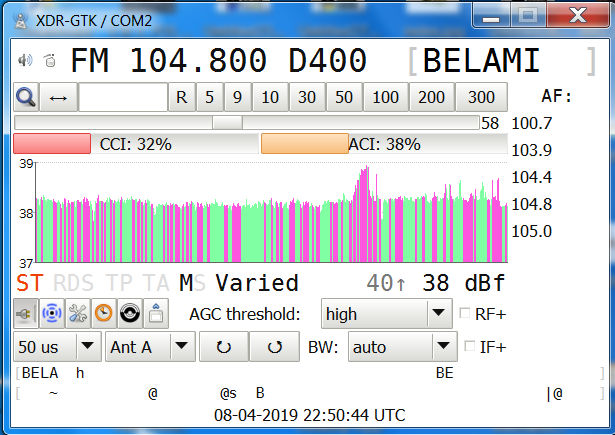This screenshot has height=435, width=615.
Task: Click the RDS indicator label
Action: [73, 283]
